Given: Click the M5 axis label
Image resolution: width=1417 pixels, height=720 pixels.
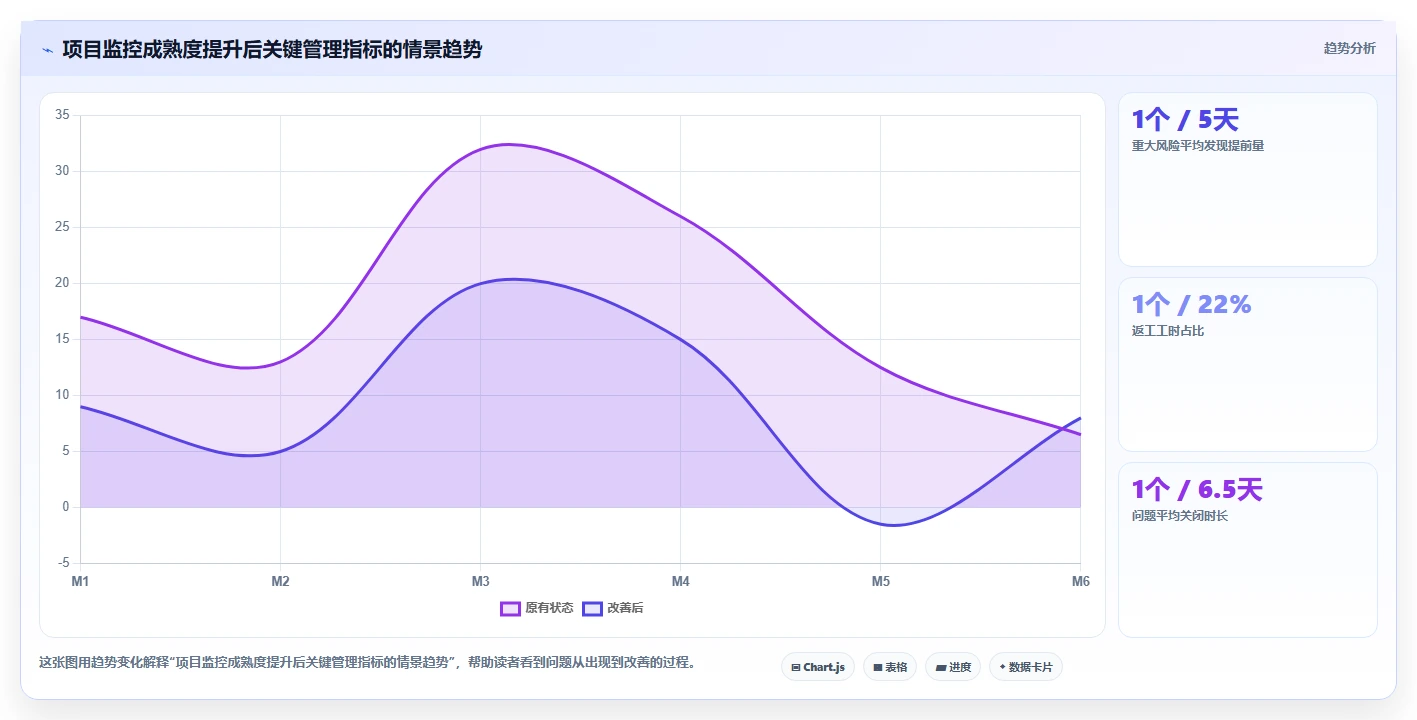Looking at the screenshot, I should [x=881, y=581].
